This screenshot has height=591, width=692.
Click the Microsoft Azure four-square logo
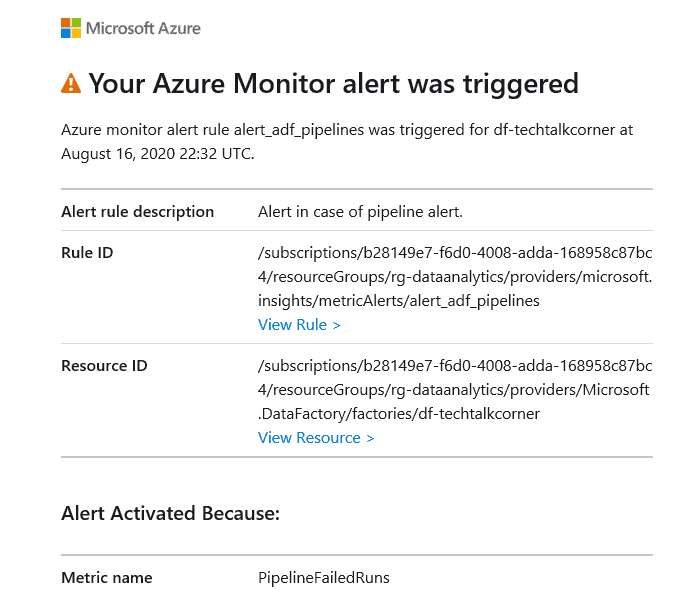[x=71, y=28]
